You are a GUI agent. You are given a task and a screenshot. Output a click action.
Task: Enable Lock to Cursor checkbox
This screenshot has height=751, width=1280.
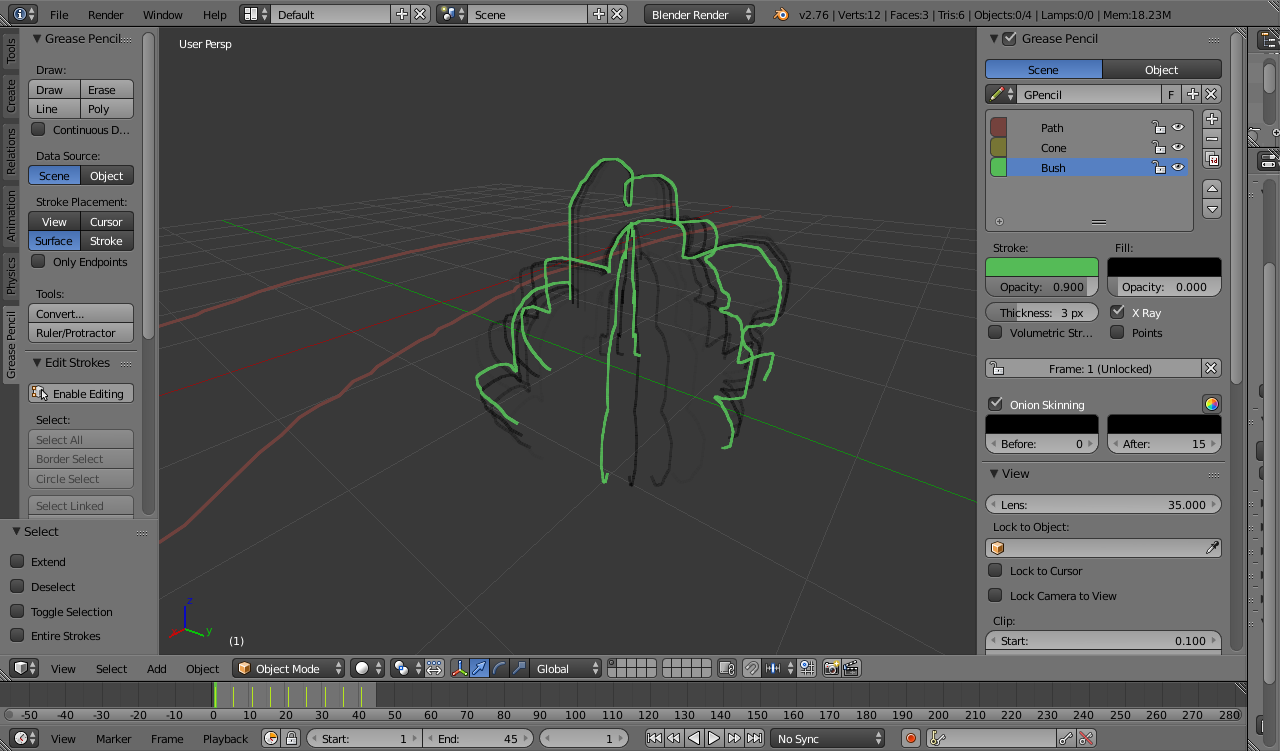(995, 570)
